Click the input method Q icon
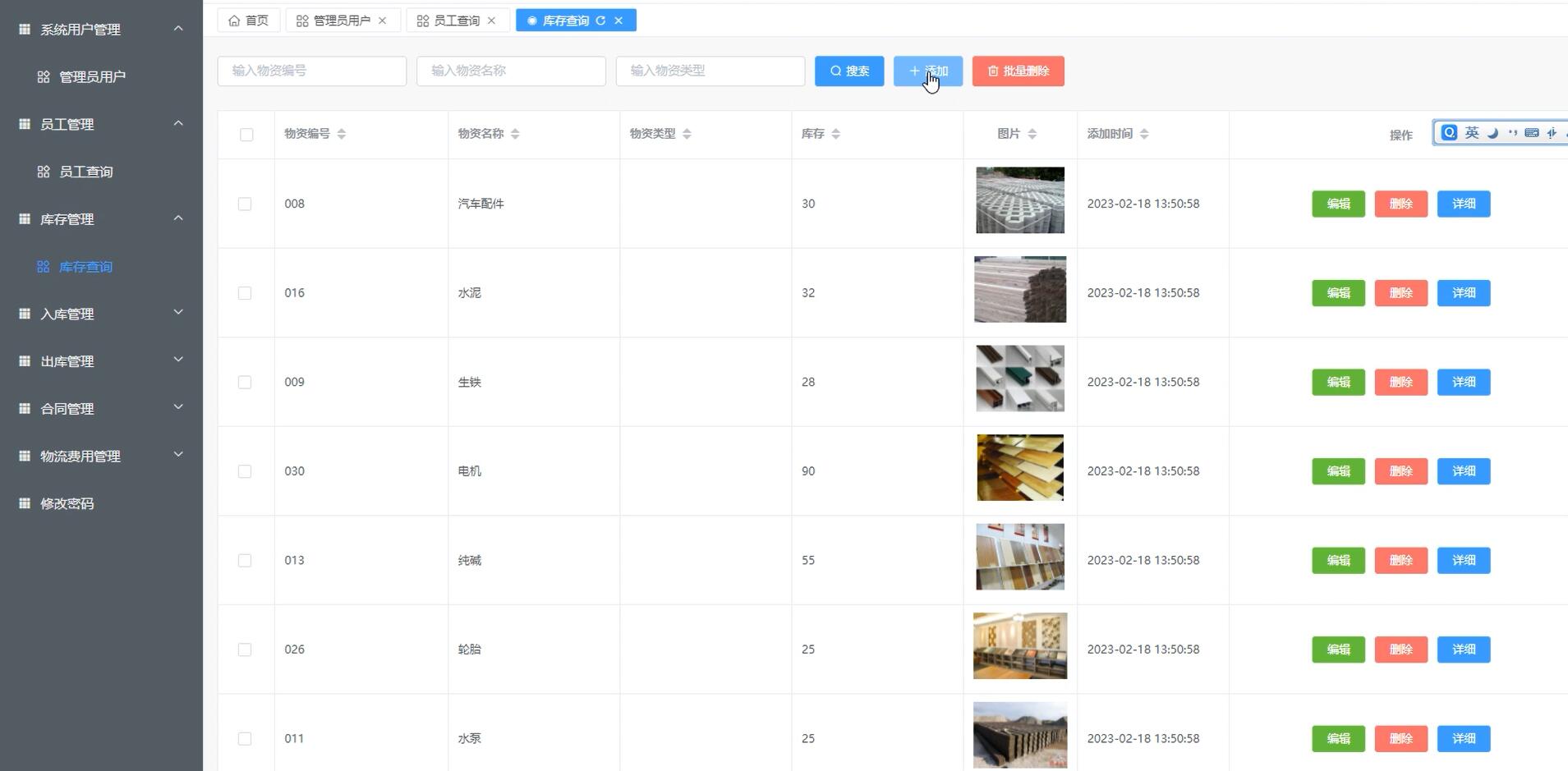 [1450, 132]
